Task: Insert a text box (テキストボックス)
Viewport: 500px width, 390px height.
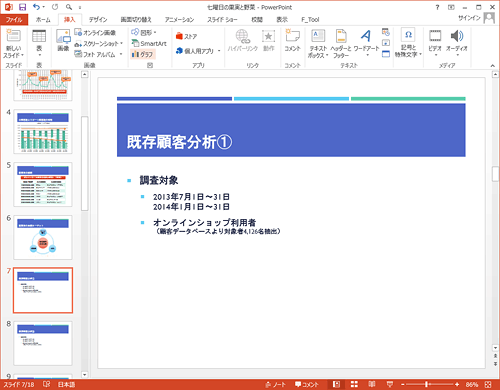Action: (x=318, y=44)
